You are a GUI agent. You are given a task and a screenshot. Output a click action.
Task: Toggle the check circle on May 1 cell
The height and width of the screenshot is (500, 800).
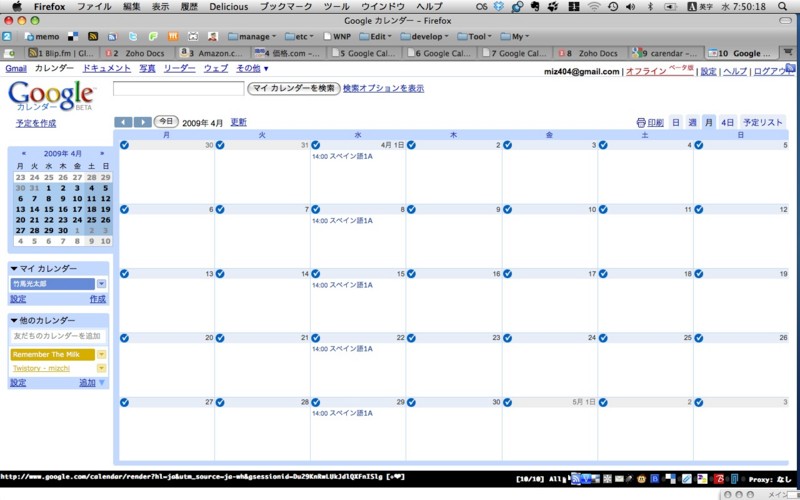click(507, 402)
